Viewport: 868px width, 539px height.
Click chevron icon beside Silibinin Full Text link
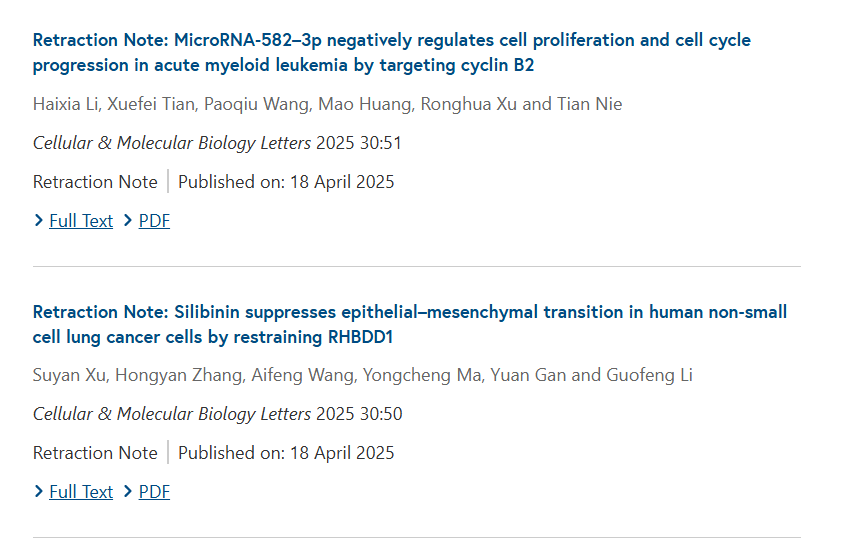(38, 491)
